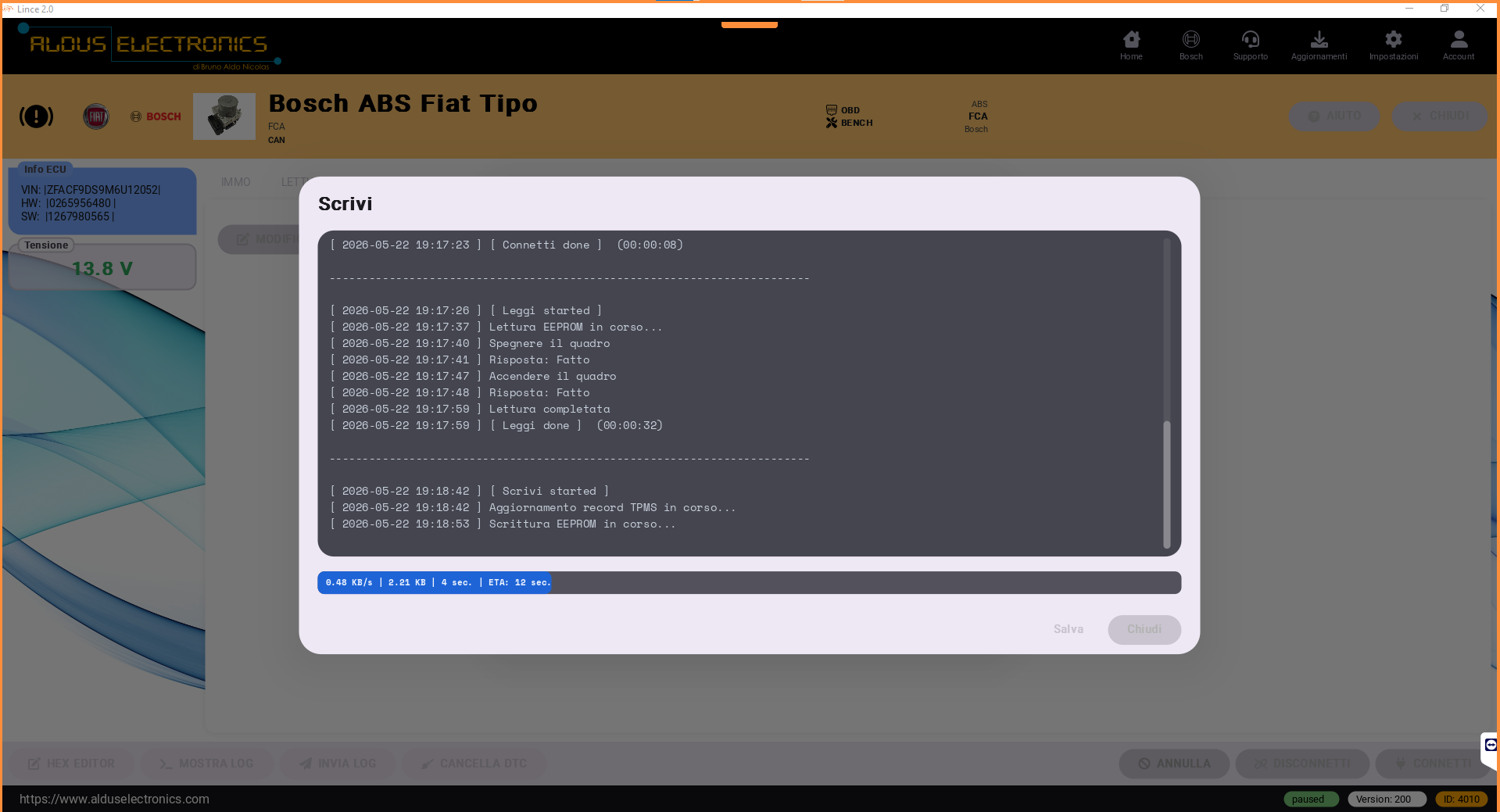
Task: Click the write progress bar
Action: point(749,582)
